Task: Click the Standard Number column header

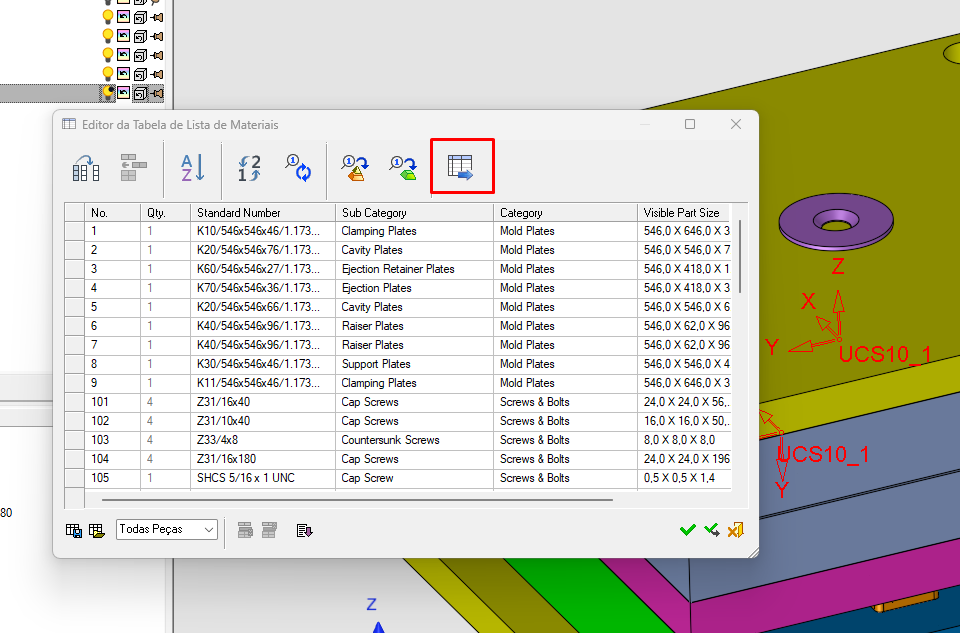Action: pyautogui.click(x=239, y=213)
